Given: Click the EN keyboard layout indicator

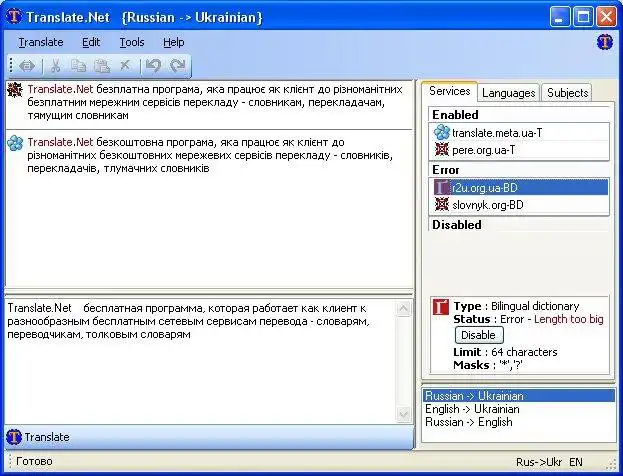Looking at the screenshot, I should pos(576,462).
